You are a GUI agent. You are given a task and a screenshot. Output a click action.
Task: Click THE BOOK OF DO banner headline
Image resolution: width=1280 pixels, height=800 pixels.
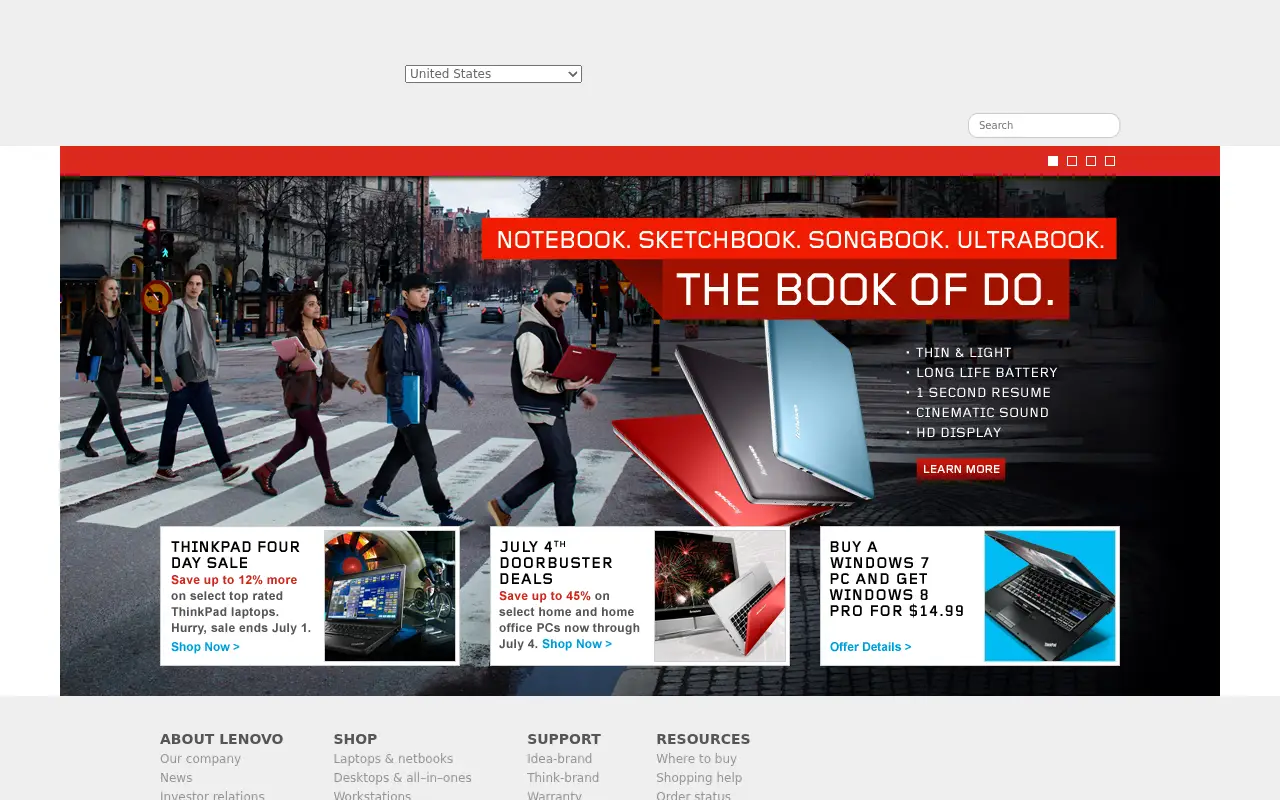[x=866, y=290]
